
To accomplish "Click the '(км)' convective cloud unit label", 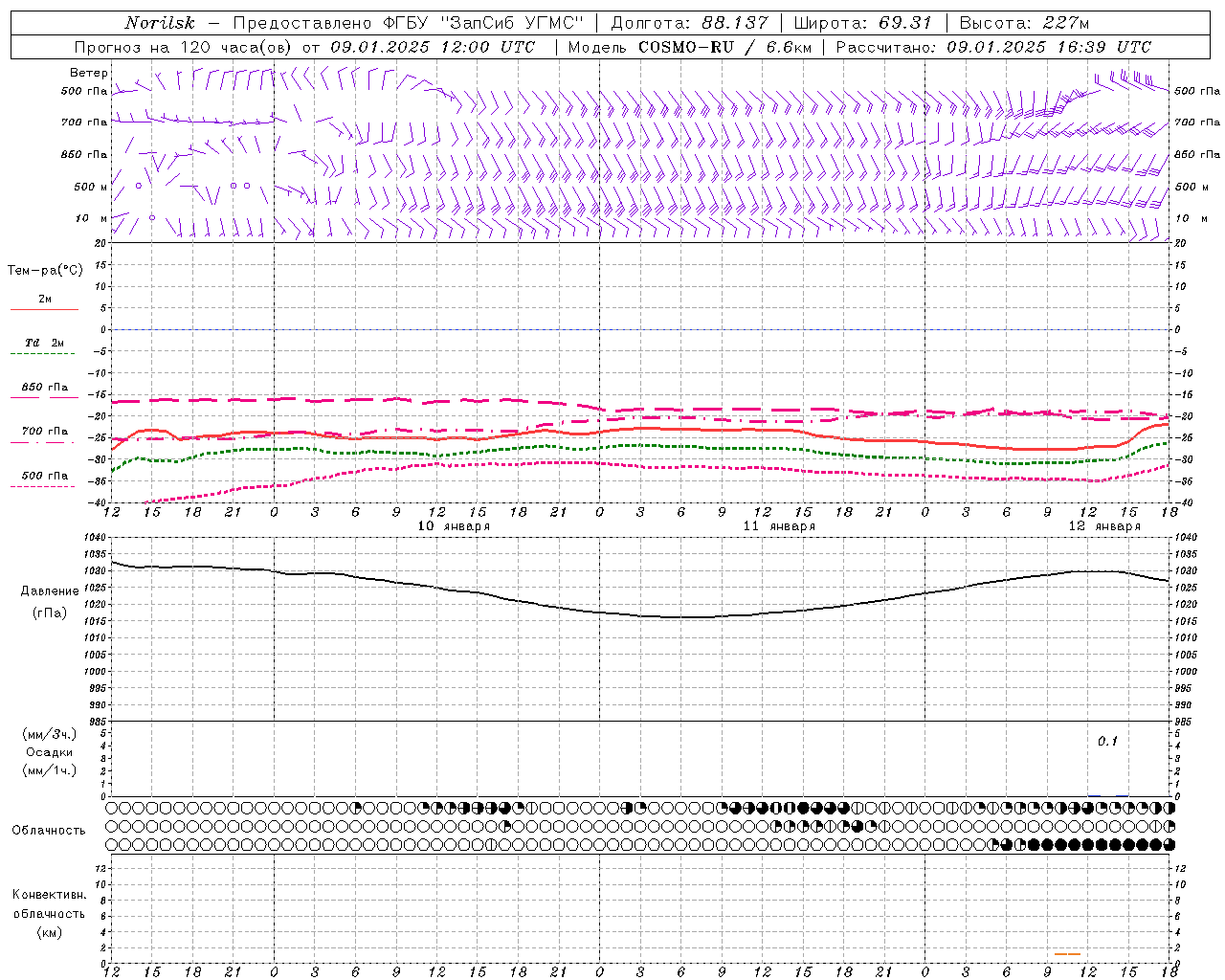I will coord(49,932).
